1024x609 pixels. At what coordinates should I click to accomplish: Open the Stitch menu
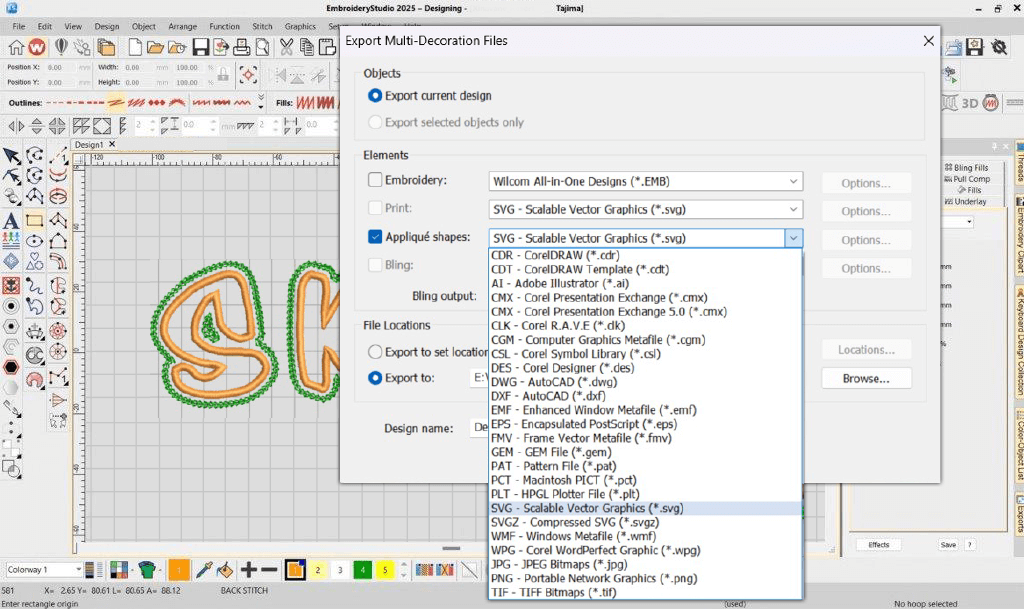(x=262, y=26)
